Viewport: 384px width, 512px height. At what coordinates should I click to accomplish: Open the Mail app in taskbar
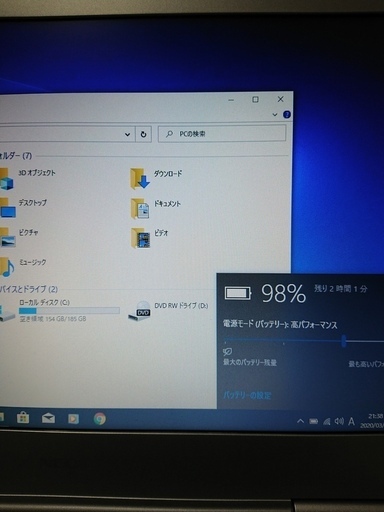48,418
